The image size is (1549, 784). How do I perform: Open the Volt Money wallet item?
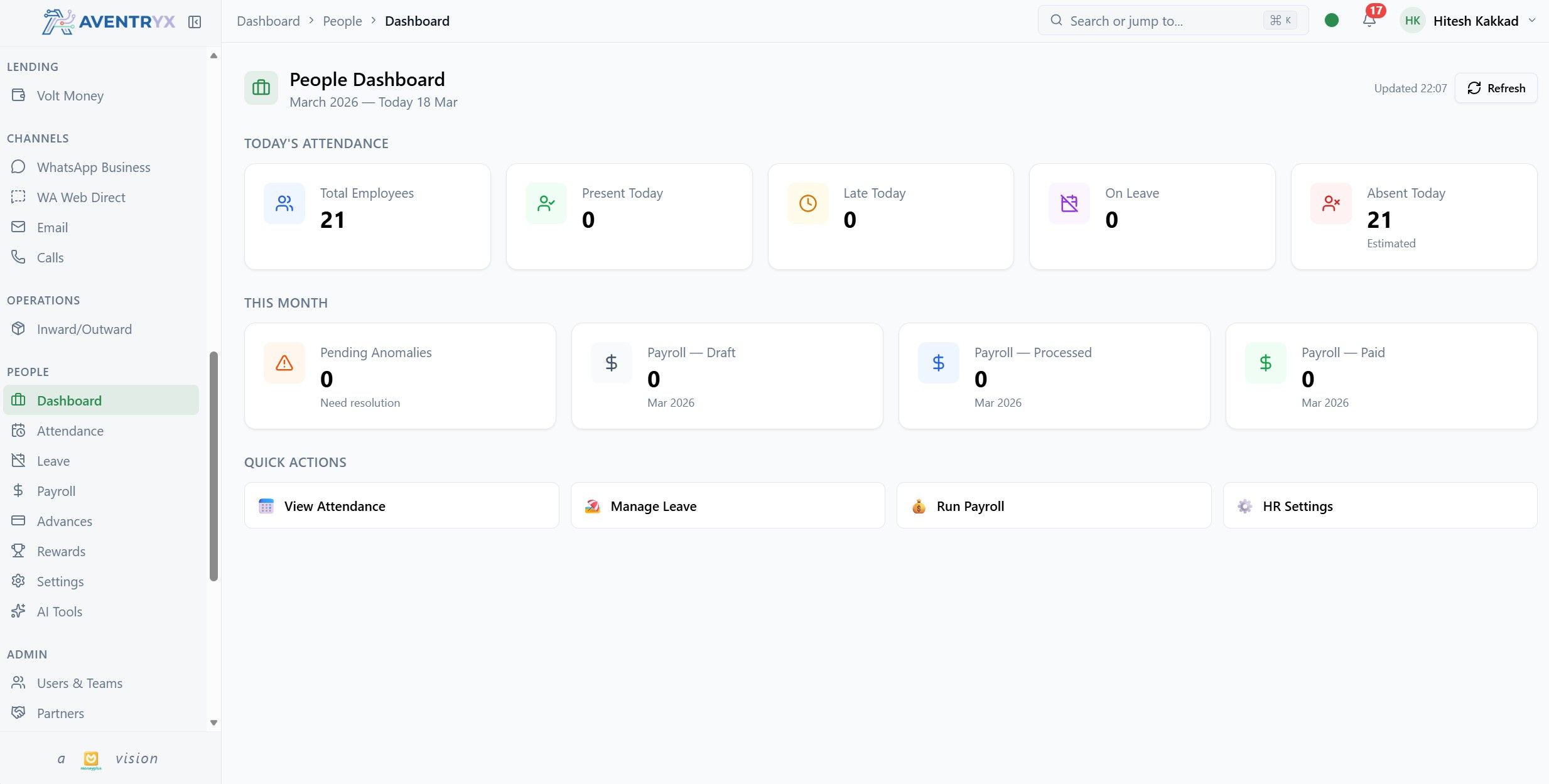(70, 95)
